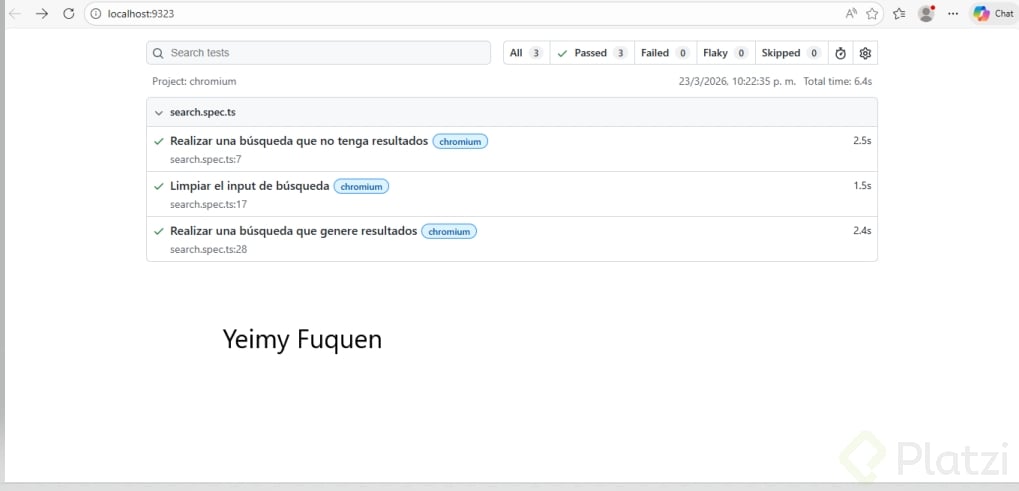
Task: Click the 'Yeimy Fuquen' text
Action: tap(302, 340)
